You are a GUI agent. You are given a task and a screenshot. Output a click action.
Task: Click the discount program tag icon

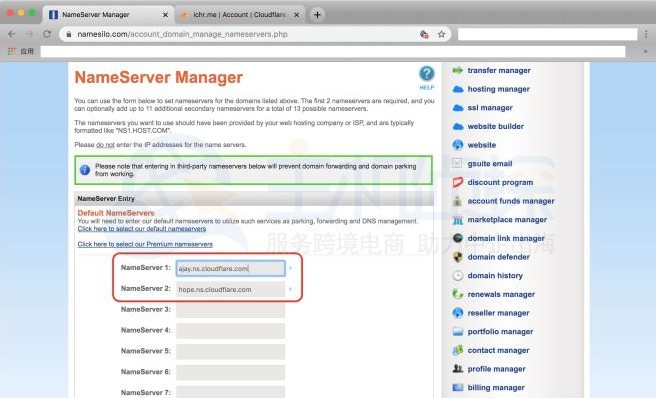coord(458,182)
